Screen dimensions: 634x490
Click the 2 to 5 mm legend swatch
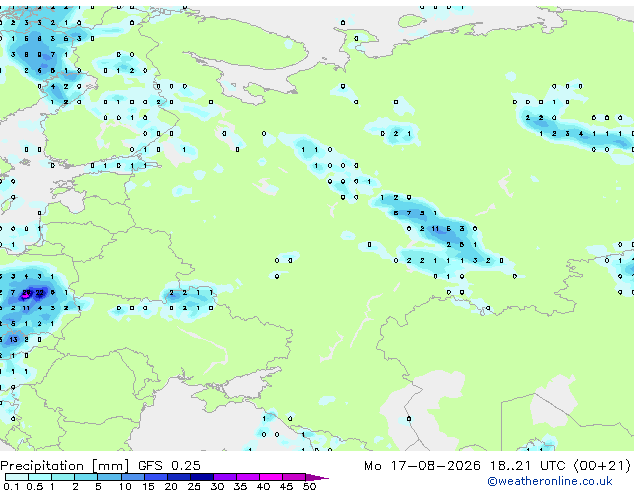(x=86, y=477)
